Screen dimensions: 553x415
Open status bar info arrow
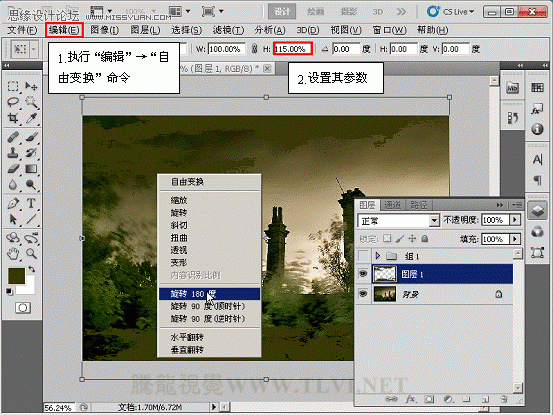tap(214, 407)
